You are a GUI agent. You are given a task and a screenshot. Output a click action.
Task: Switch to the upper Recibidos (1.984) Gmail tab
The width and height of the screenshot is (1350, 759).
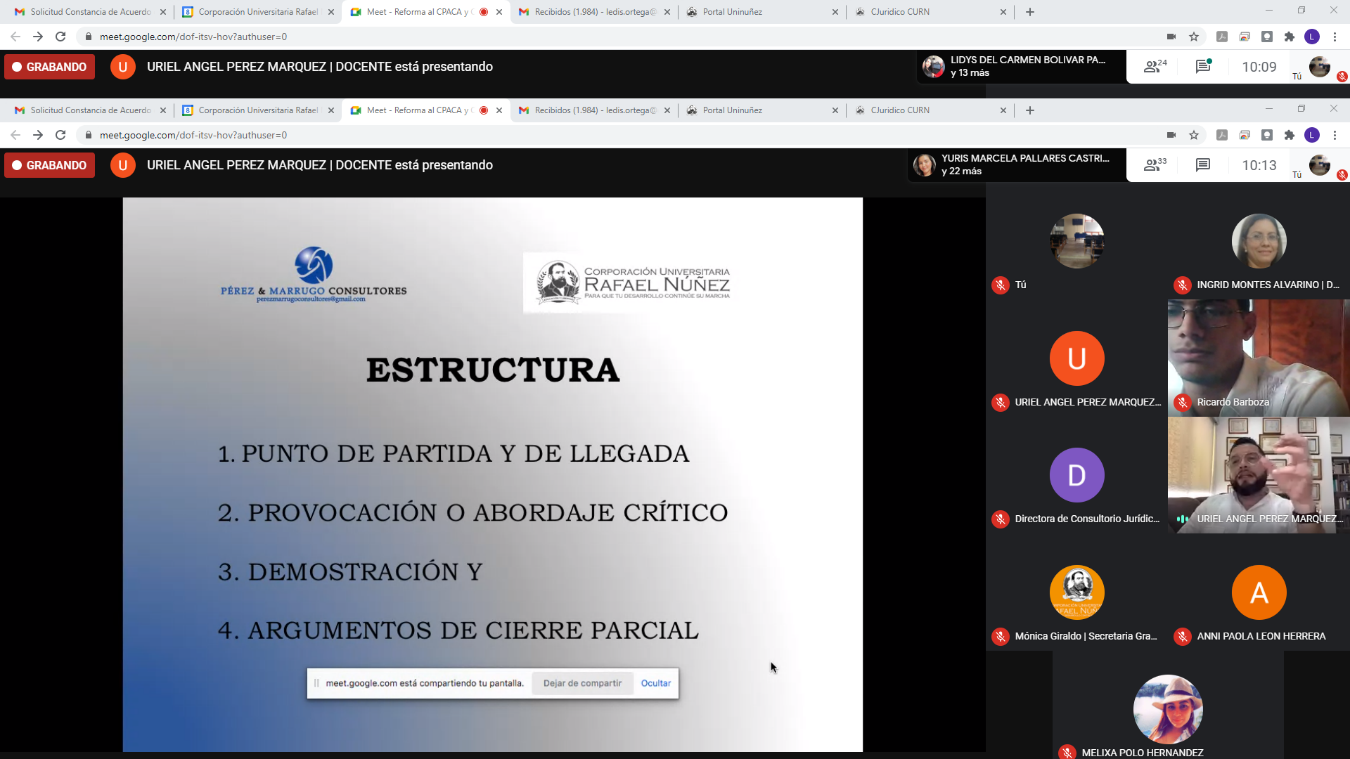(x=592, y=12)
